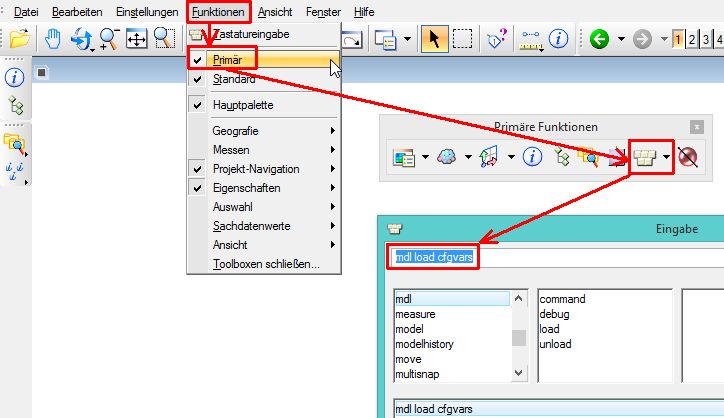
Task: Click the tree icon in Primäre Funktionen toolbox
Action: [x=562, y=158]
